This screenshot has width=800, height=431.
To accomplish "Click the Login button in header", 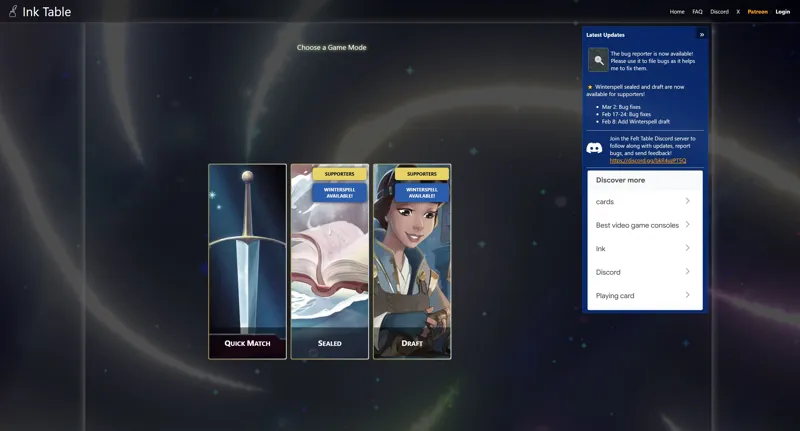I will pyautogui.click(x=782, y=12).
